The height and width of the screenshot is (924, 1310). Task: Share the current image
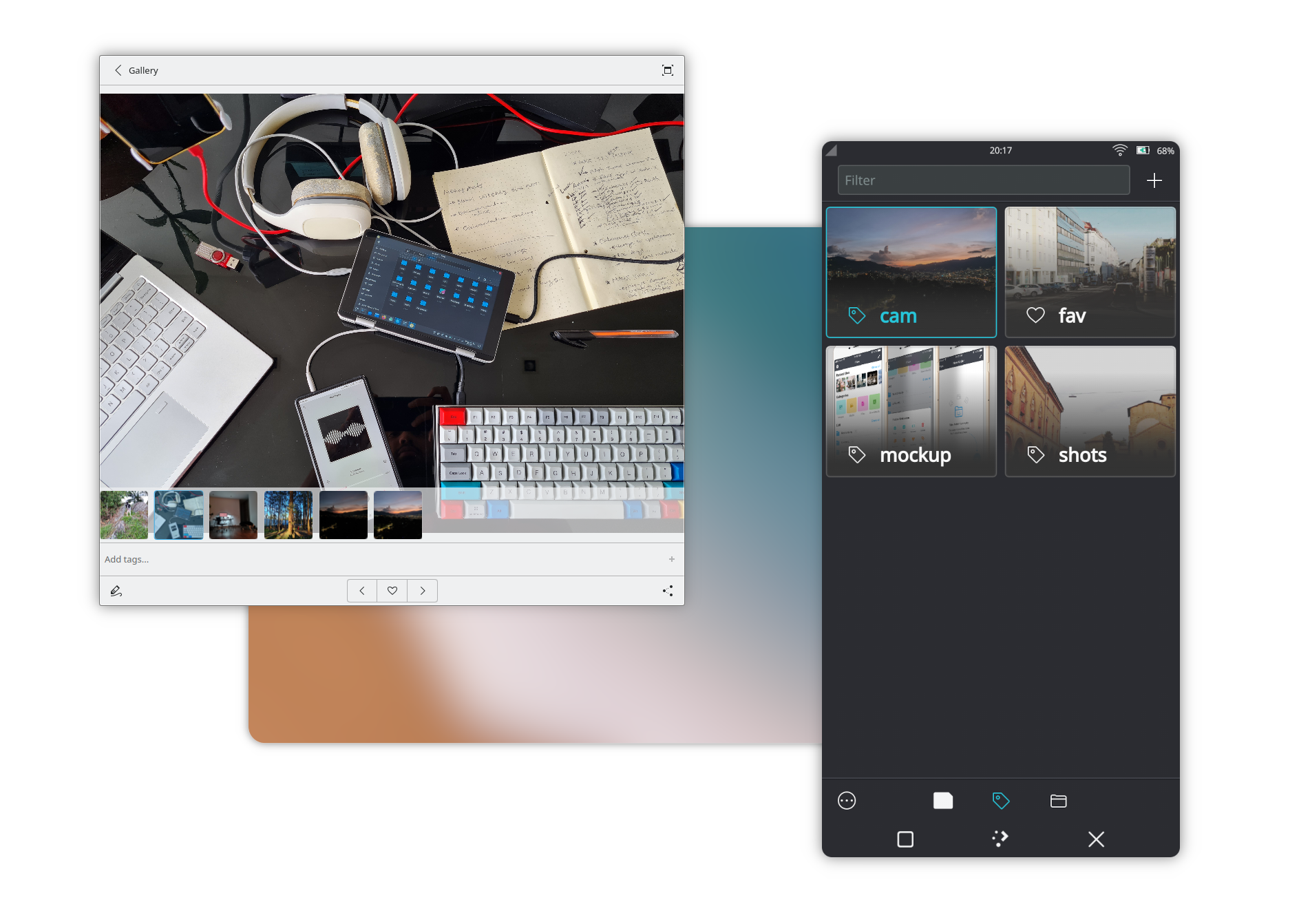point(668,591)
